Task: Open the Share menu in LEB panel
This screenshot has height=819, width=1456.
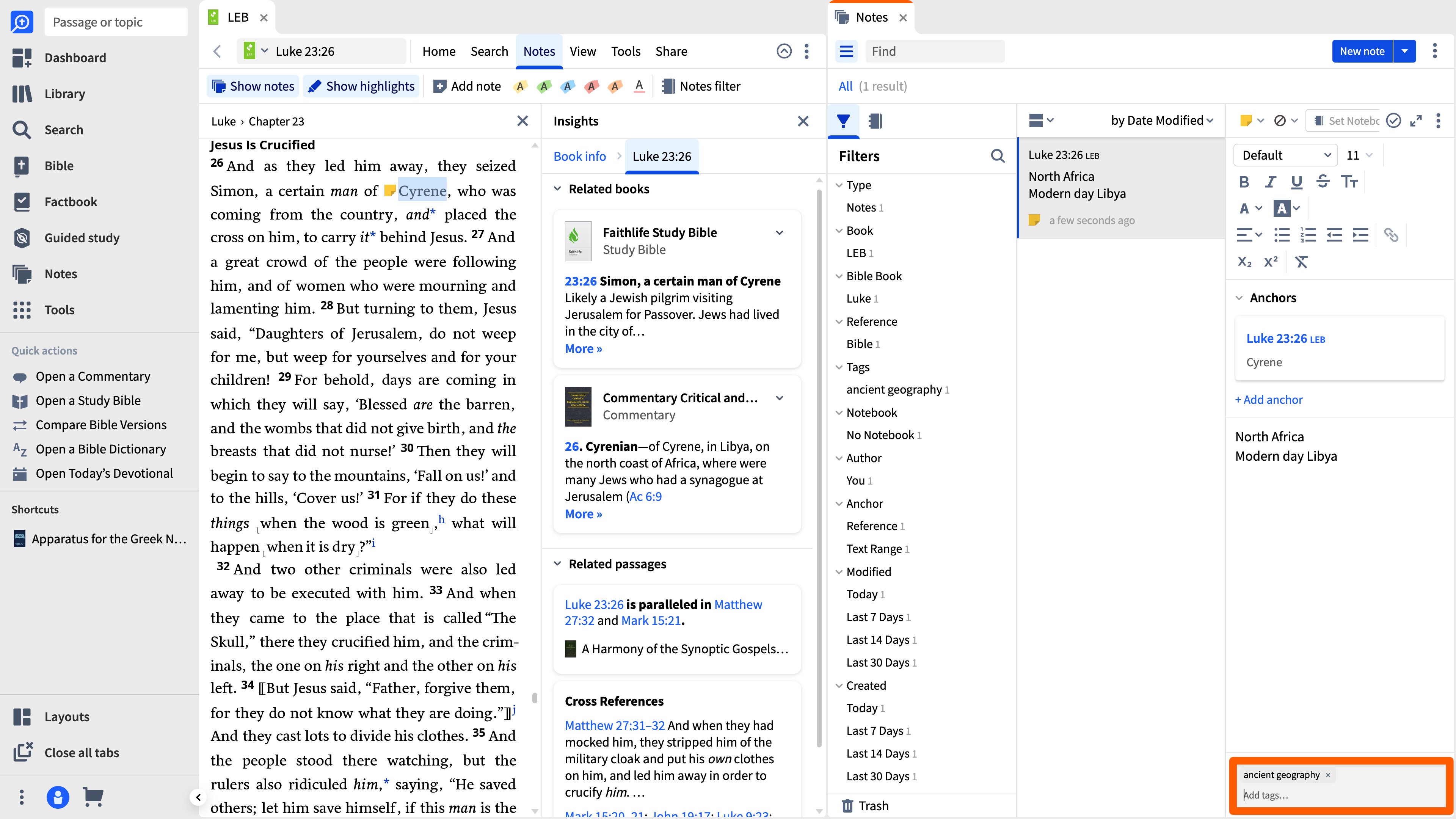Action: point(671,52)
